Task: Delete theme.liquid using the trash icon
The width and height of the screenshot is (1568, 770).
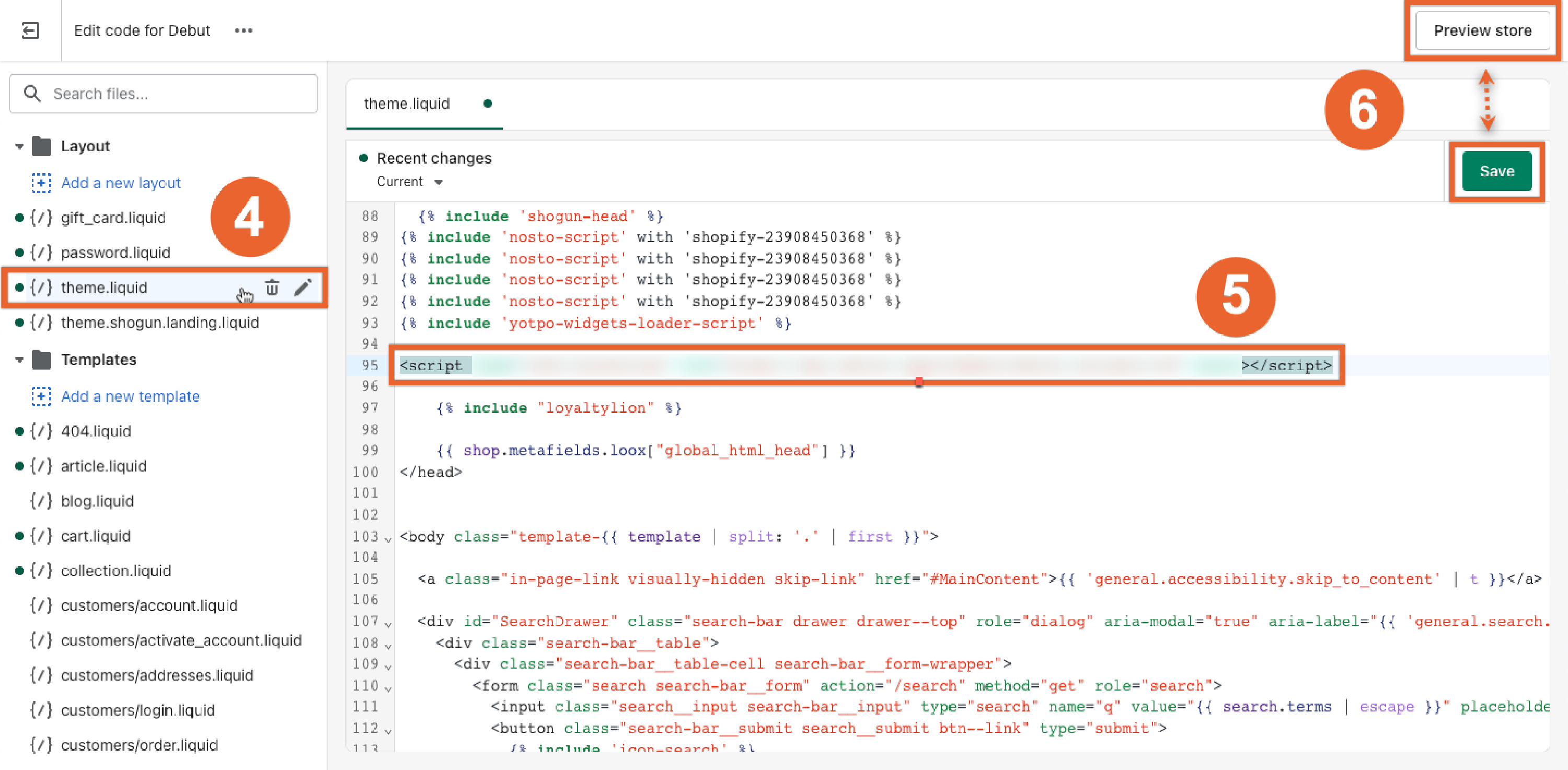Action: tap(272, 288)
